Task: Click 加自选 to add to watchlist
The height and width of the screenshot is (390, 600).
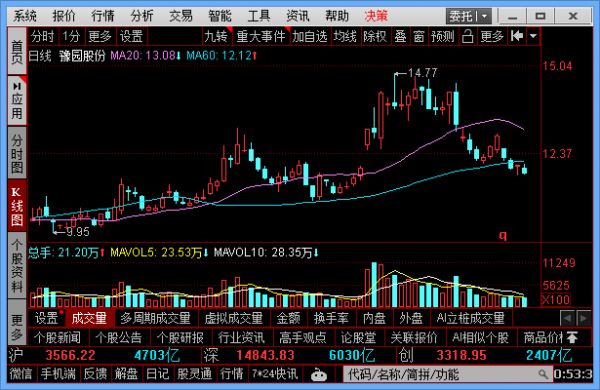Action: pyautogui.click(x=310, y=36)
